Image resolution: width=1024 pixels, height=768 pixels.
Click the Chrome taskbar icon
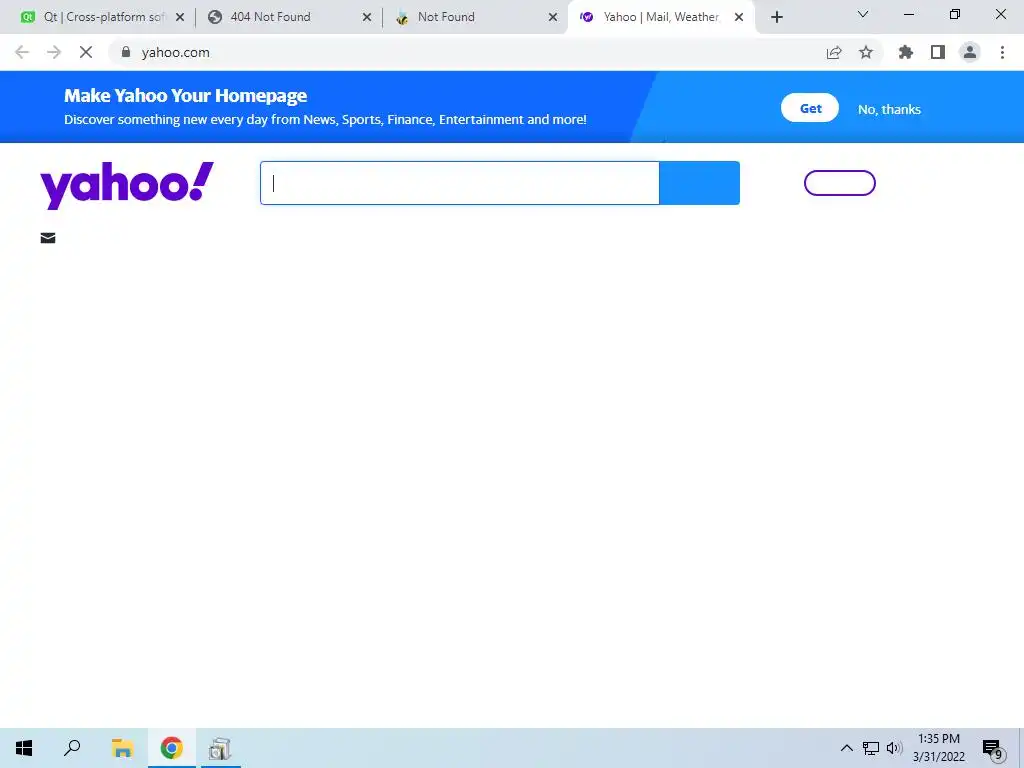tap(172, 748)
